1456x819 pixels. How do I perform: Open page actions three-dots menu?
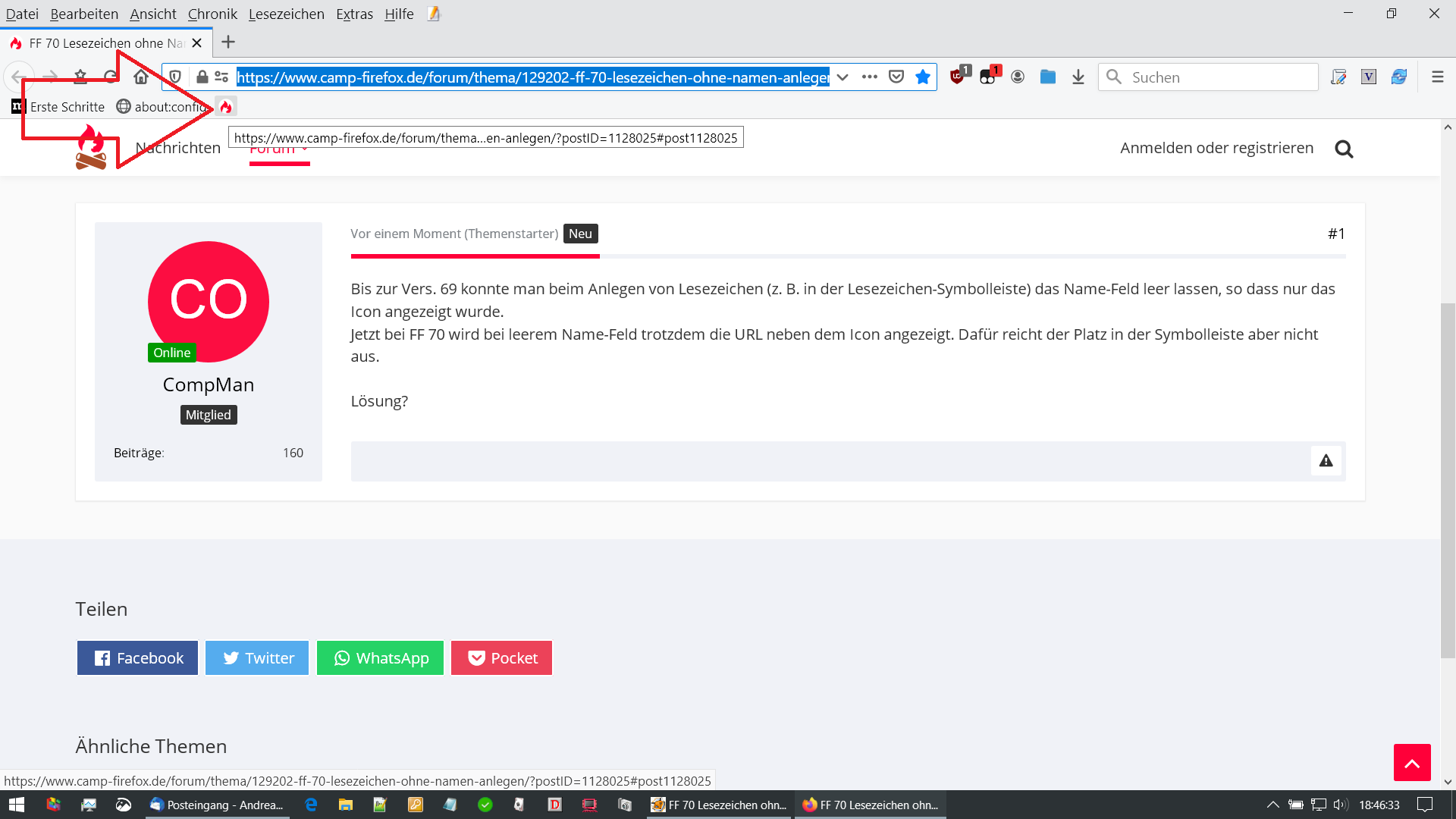click(870, 77)
